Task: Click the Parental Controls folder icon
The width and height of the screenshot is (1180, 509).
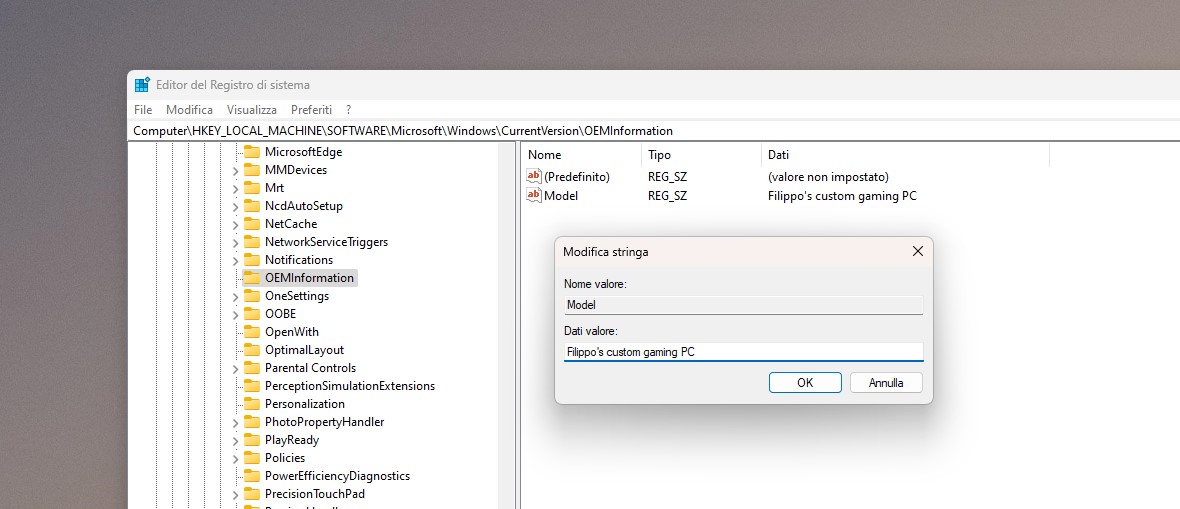Action: coord(251,368)
